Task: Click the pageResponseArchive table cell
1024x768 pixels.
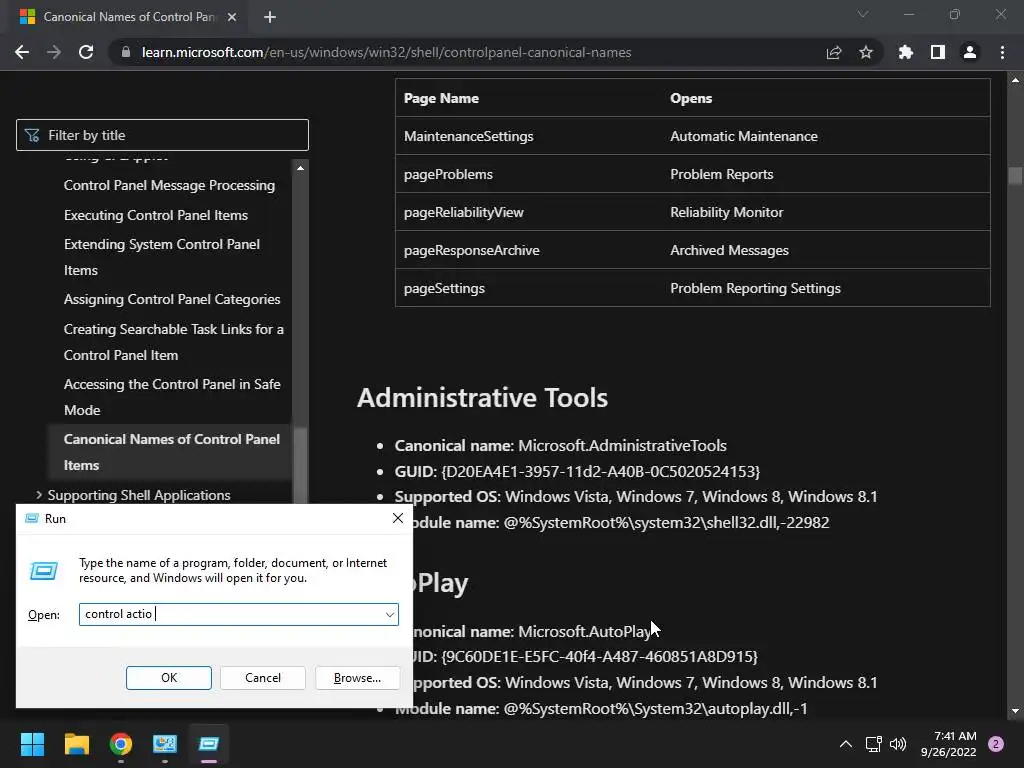Action: pos(472,250)
